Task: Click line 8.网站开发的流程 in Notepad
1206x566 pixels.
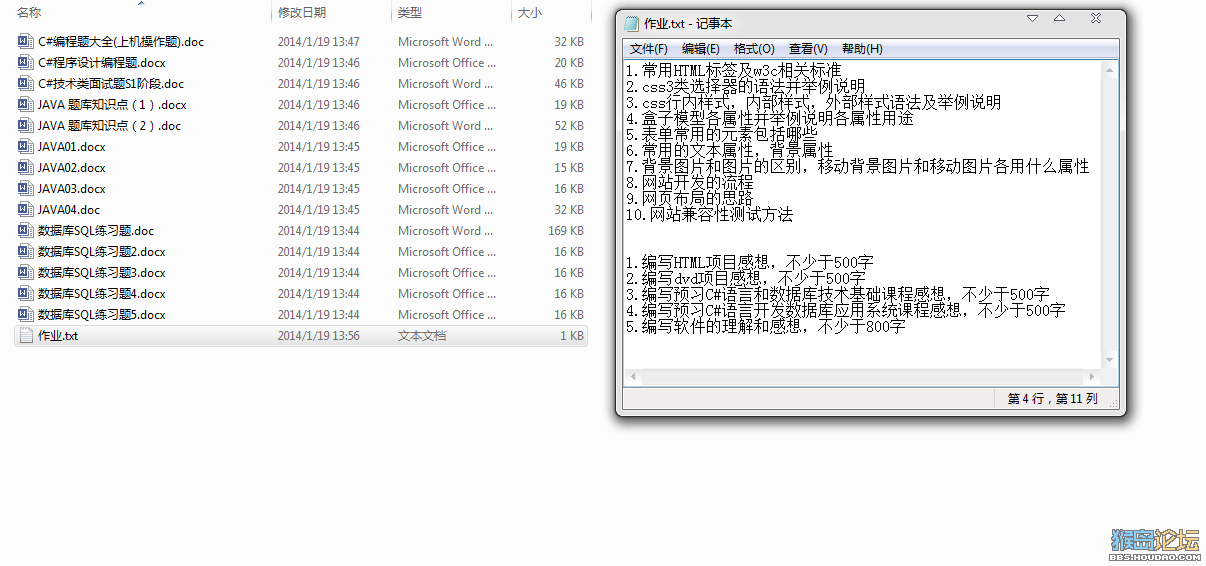Action: pos(689,182)
